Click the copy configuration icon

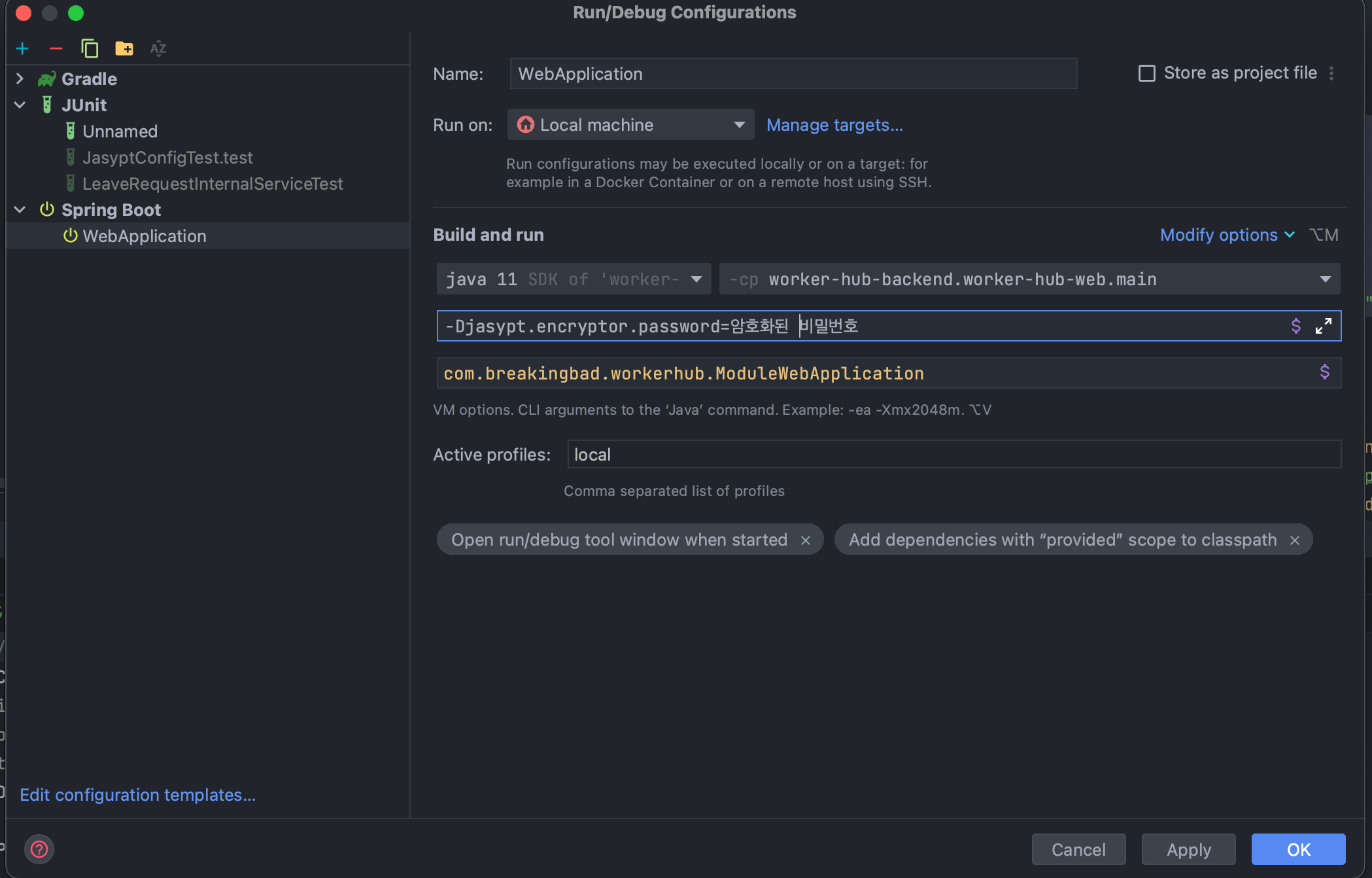pos(90,48)
